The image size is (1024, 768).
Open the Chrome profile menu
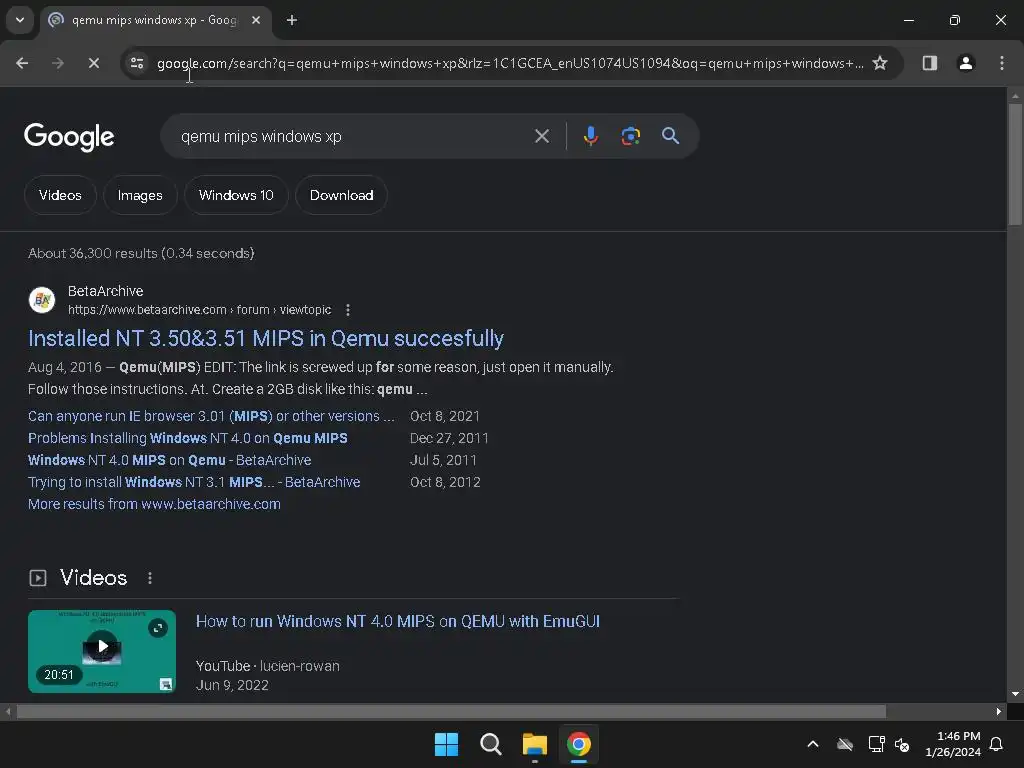click(965, 63)
